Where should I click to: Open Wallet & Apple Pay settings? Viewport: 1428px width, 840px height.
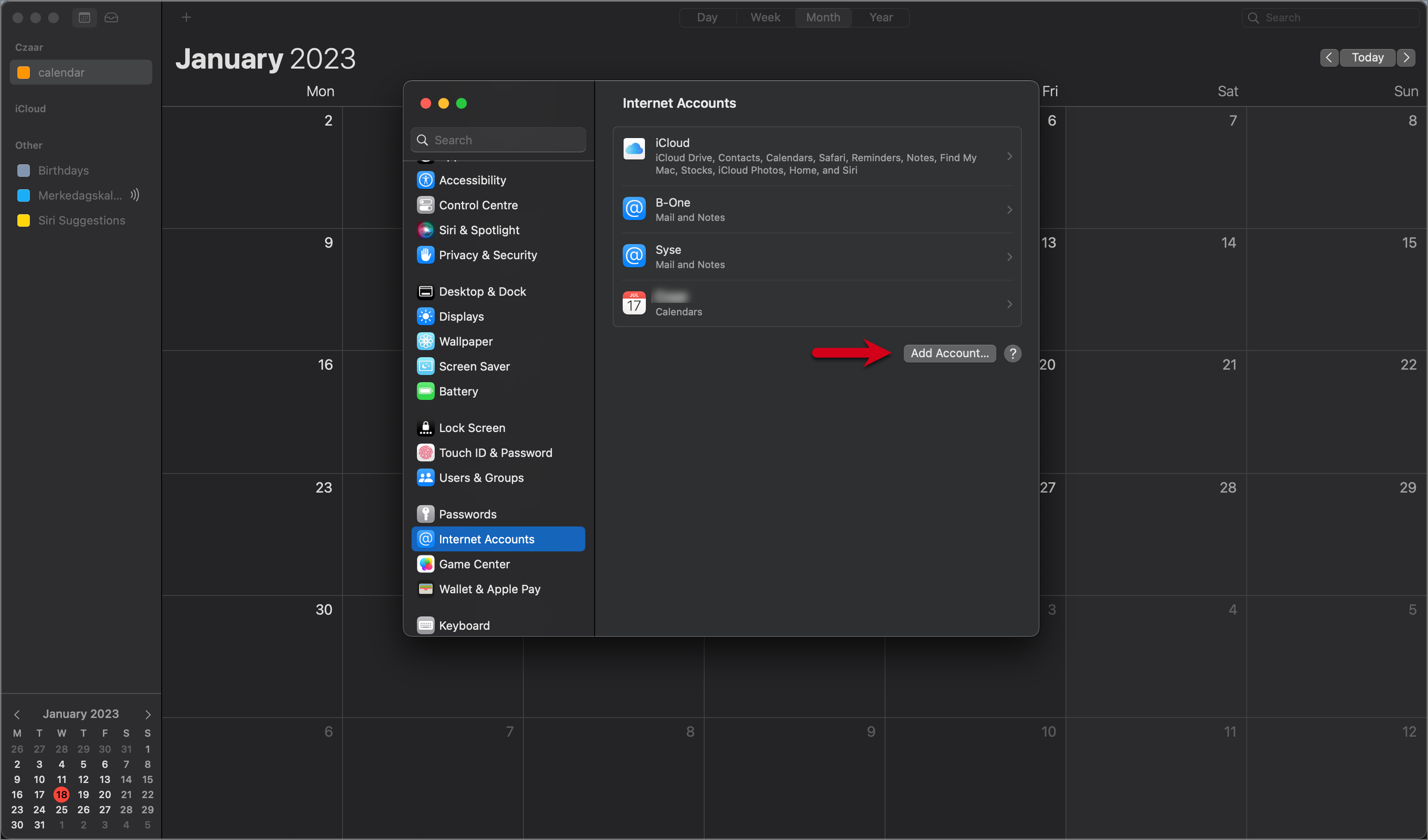pos(498,589)
